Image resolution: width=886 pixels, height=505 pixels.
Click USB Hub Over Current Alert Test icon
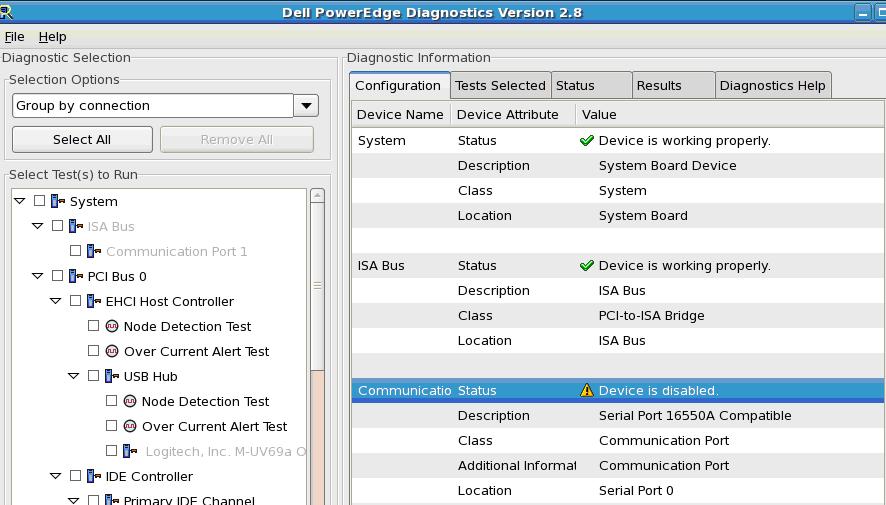tap(130, 426)
